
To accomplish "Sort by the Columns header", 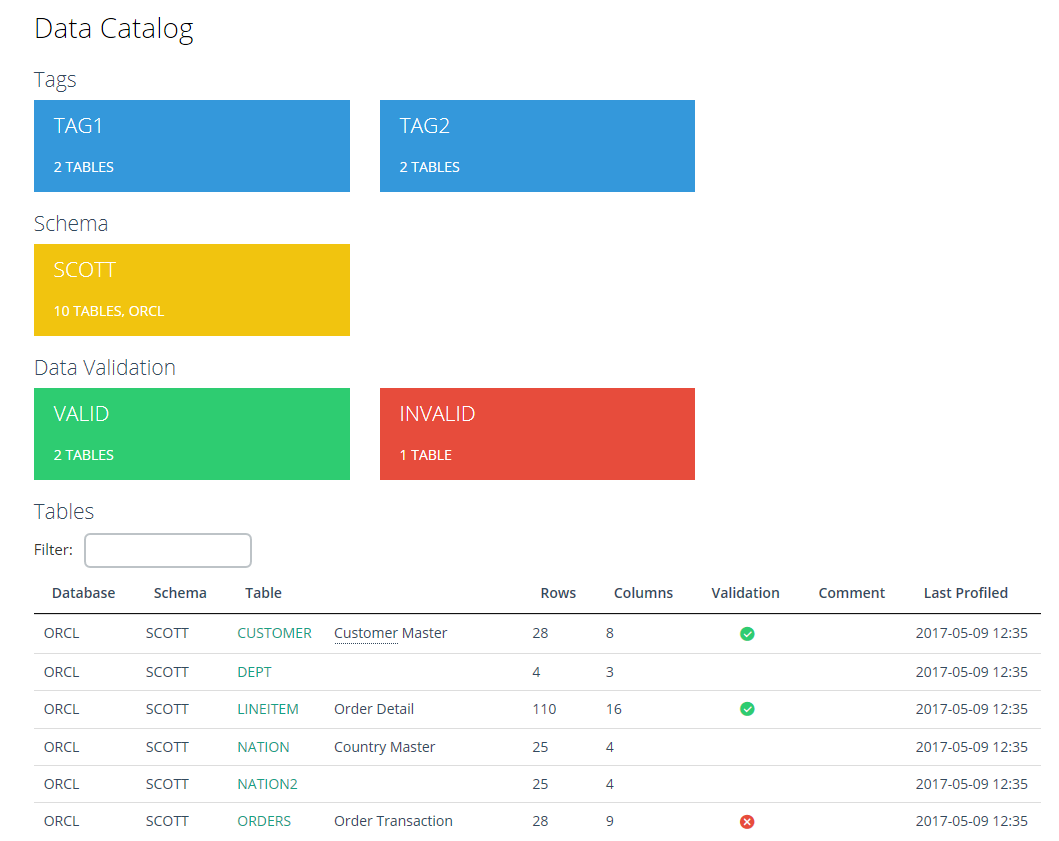I will (x=643, y=593).
